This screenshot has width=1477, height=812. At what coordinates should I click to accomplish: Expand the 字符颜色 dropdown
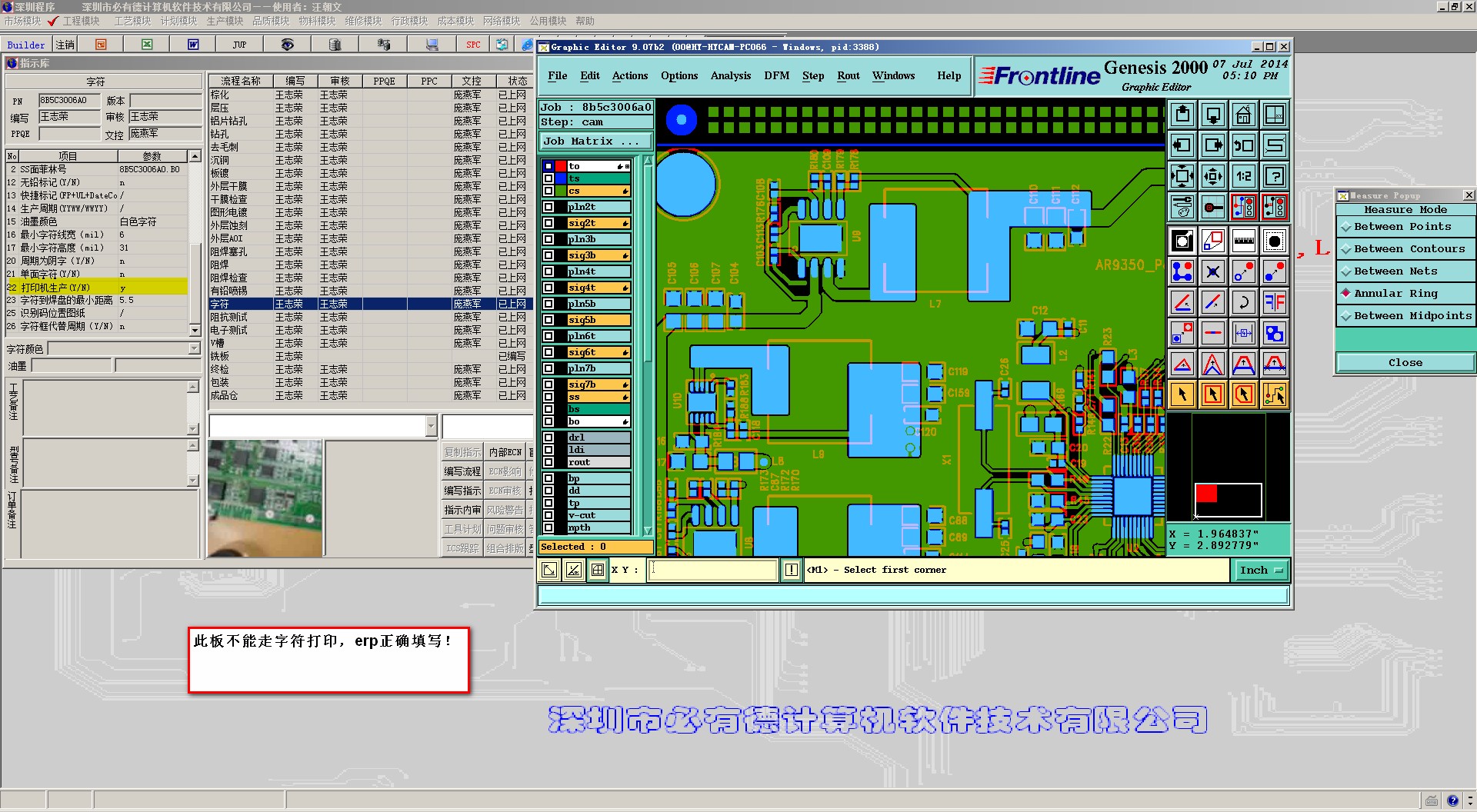pos(194,349)
